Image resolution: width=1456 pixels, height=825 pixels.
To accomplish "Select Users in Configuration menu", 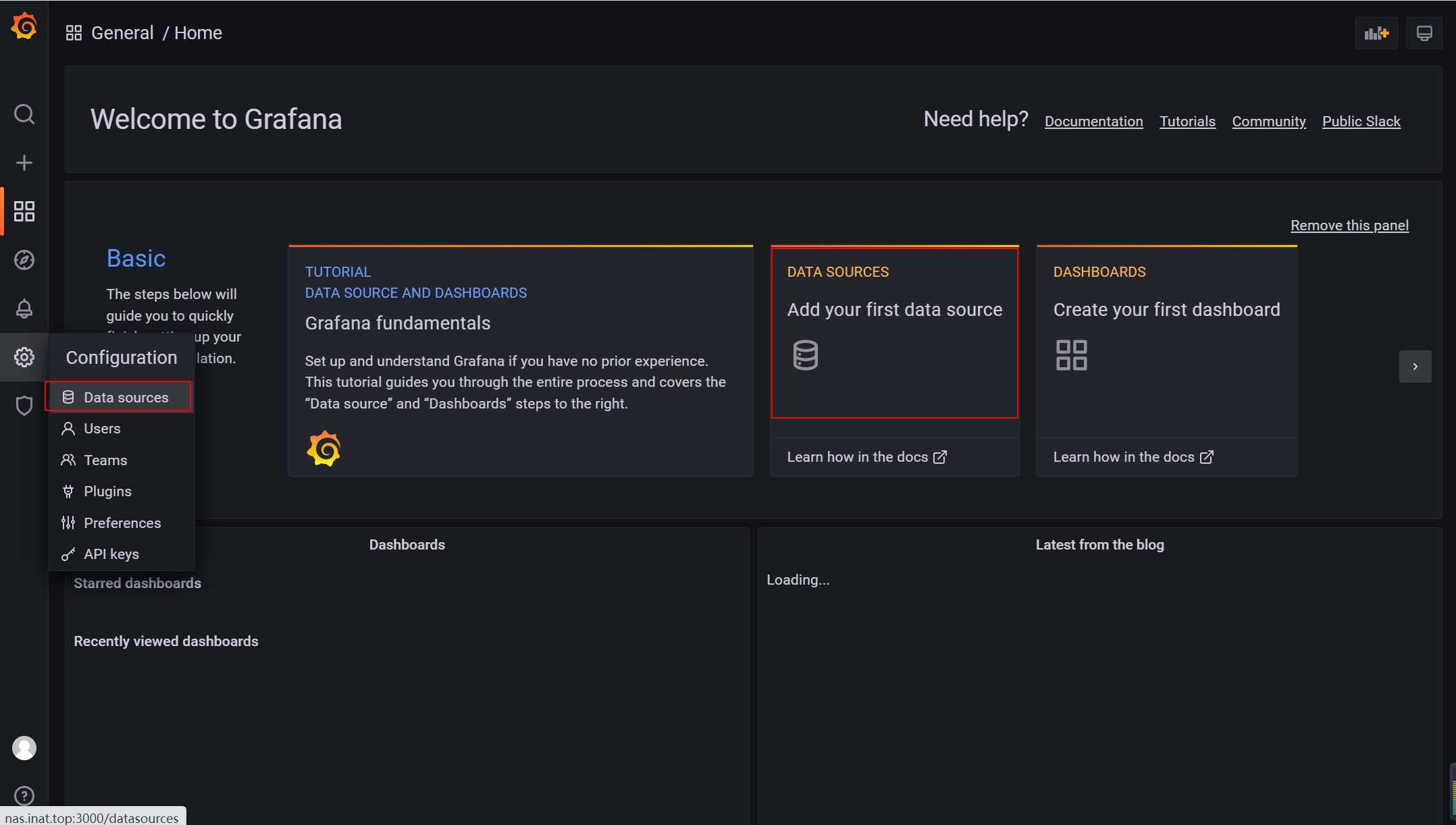I will pos(122,429).
